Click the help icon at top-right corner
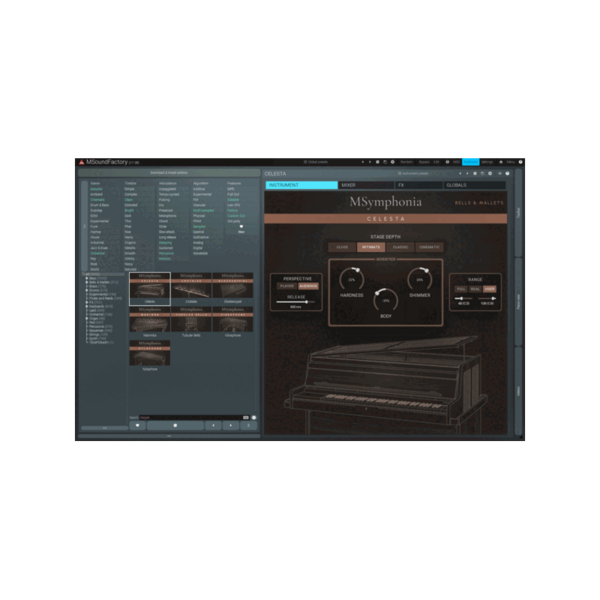The image size is (600, 600). [520, 162]
